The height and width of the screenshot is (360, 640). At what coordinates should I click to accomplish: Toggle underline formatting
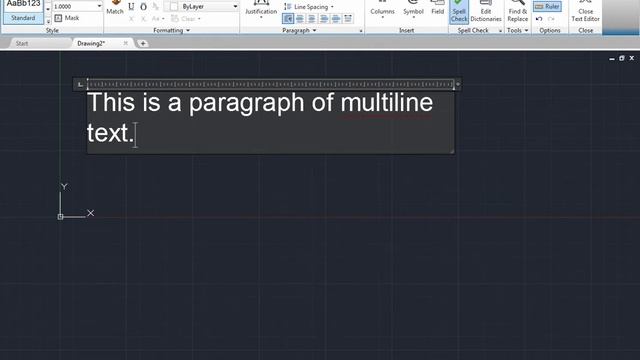pos(131,7)
